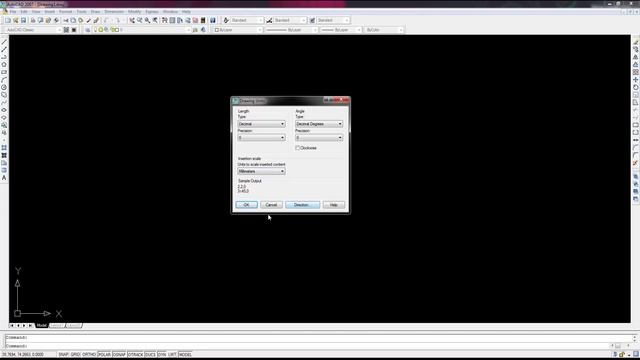The height and width of the screenshot is (360, 640).
Task: Select the Line tool in Draw toolbar
Action: click(x=4, y=42)
